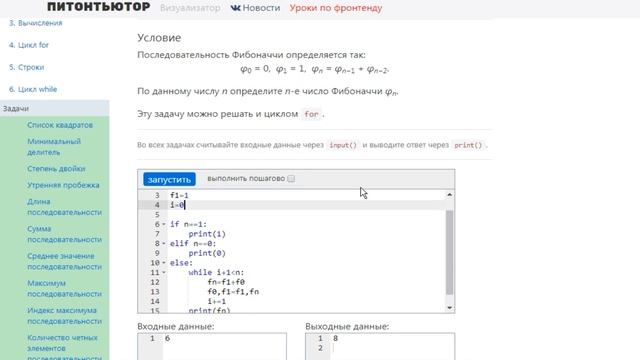640x360 pixels.
Task: Collapse the if block at line 6
Action: 164,224
